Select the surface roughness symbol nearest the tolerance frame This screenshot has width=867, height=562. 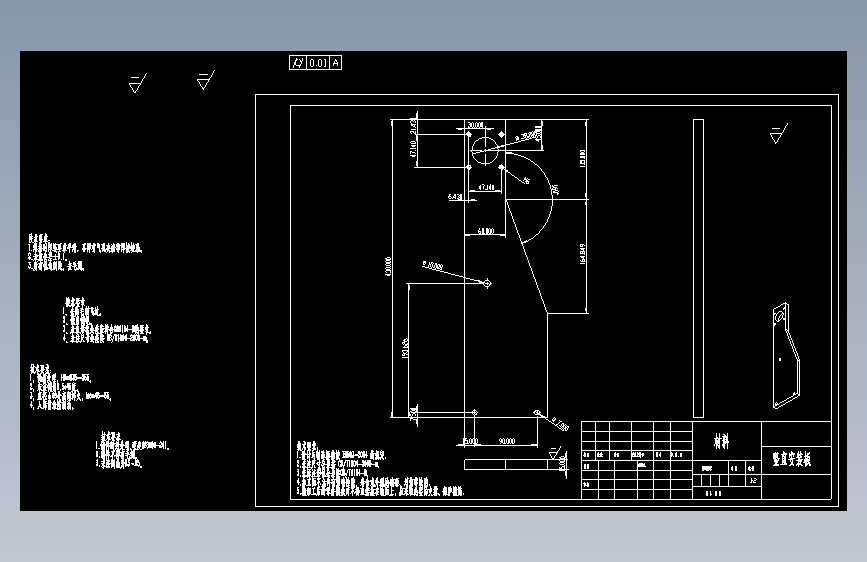click(206, 80)
